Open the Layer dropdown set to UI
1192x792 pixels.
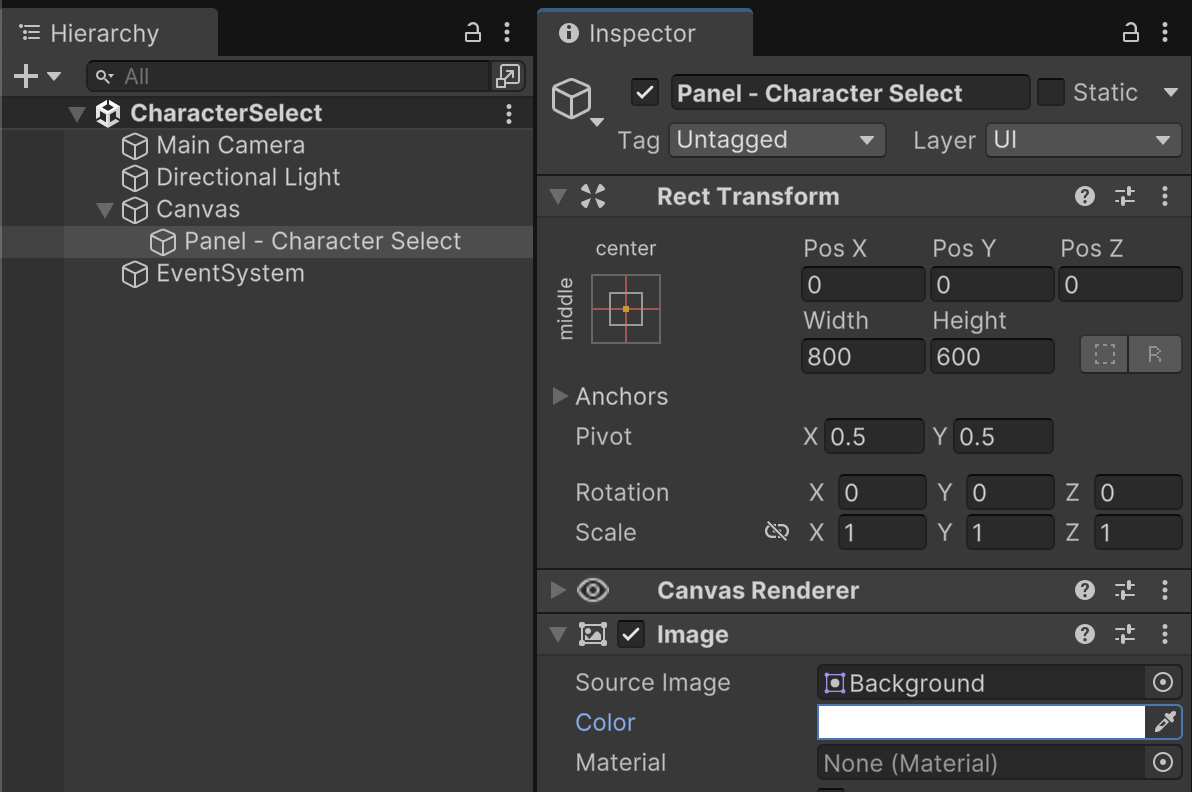(x=1083, y=140)
